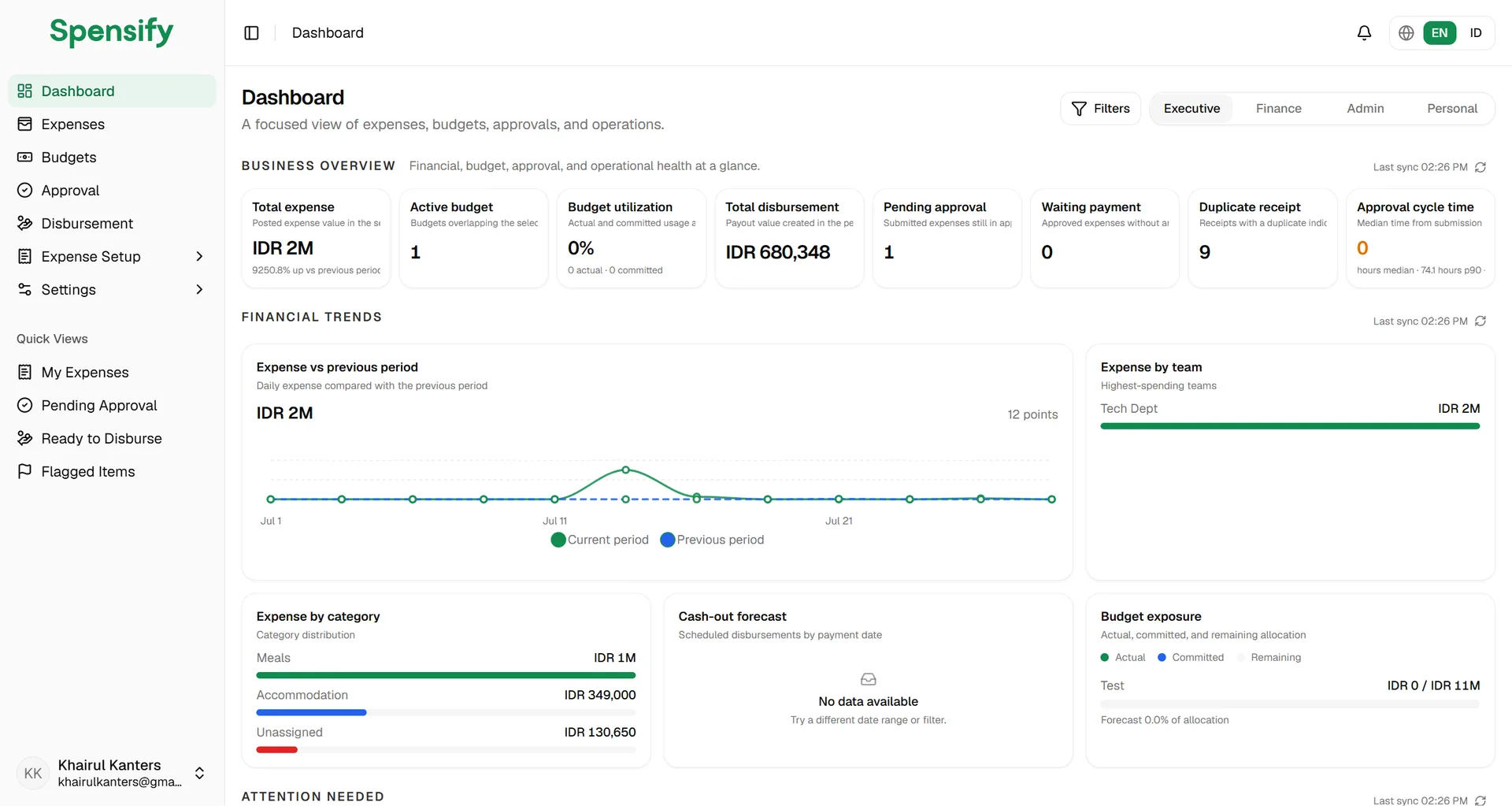Click the Ready to Disburse icon

point(25,439)
